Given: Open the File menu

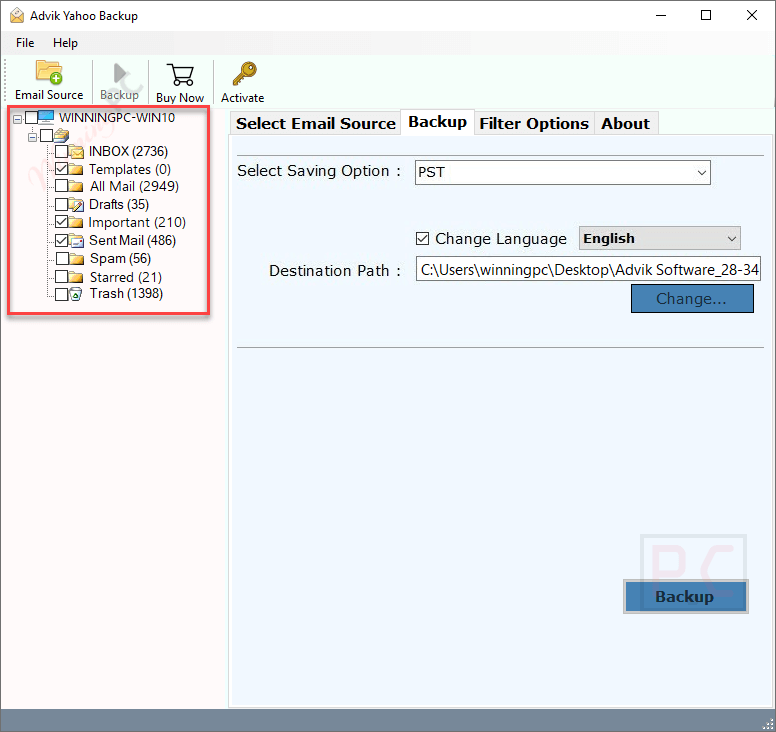Looking at the screenshot, I should click(x=25, y=43).
